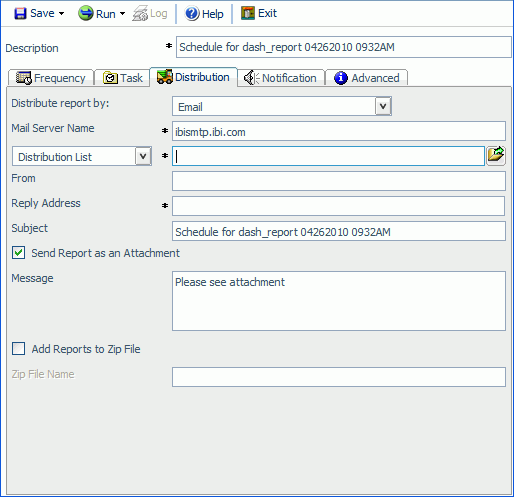Image resolution: width=514 pixels, height=497 pixels.
Task: Switch to the Task tab
Action: (122, 78)
